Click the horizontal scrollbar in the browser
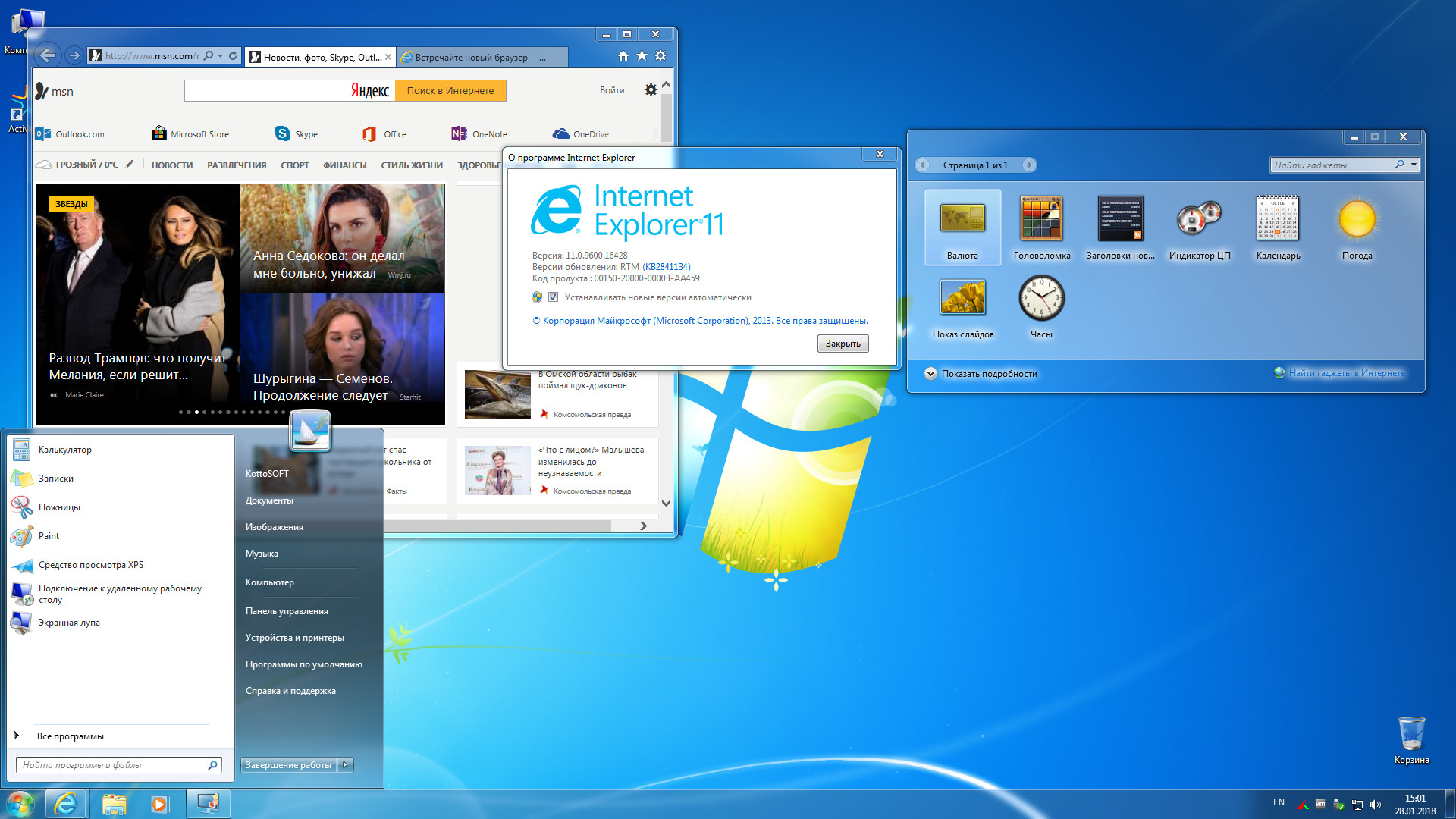Screen dimensions: 1456x819 pyautogui.click(x=497, y=526)
